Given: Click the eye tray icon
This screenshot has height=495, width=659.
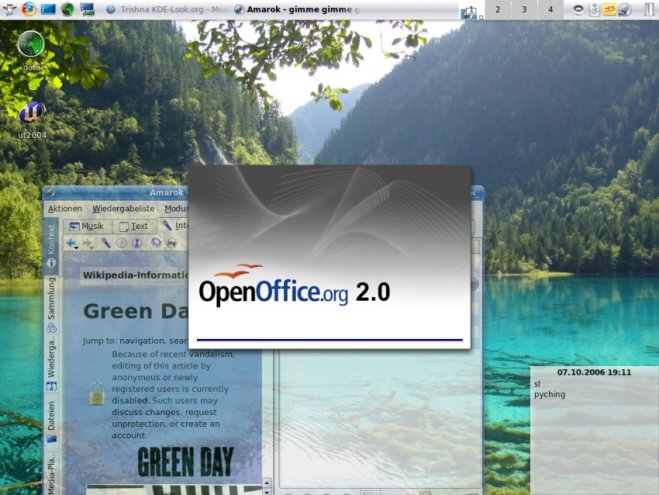Looking at the screenshot, I should [578, 9].
